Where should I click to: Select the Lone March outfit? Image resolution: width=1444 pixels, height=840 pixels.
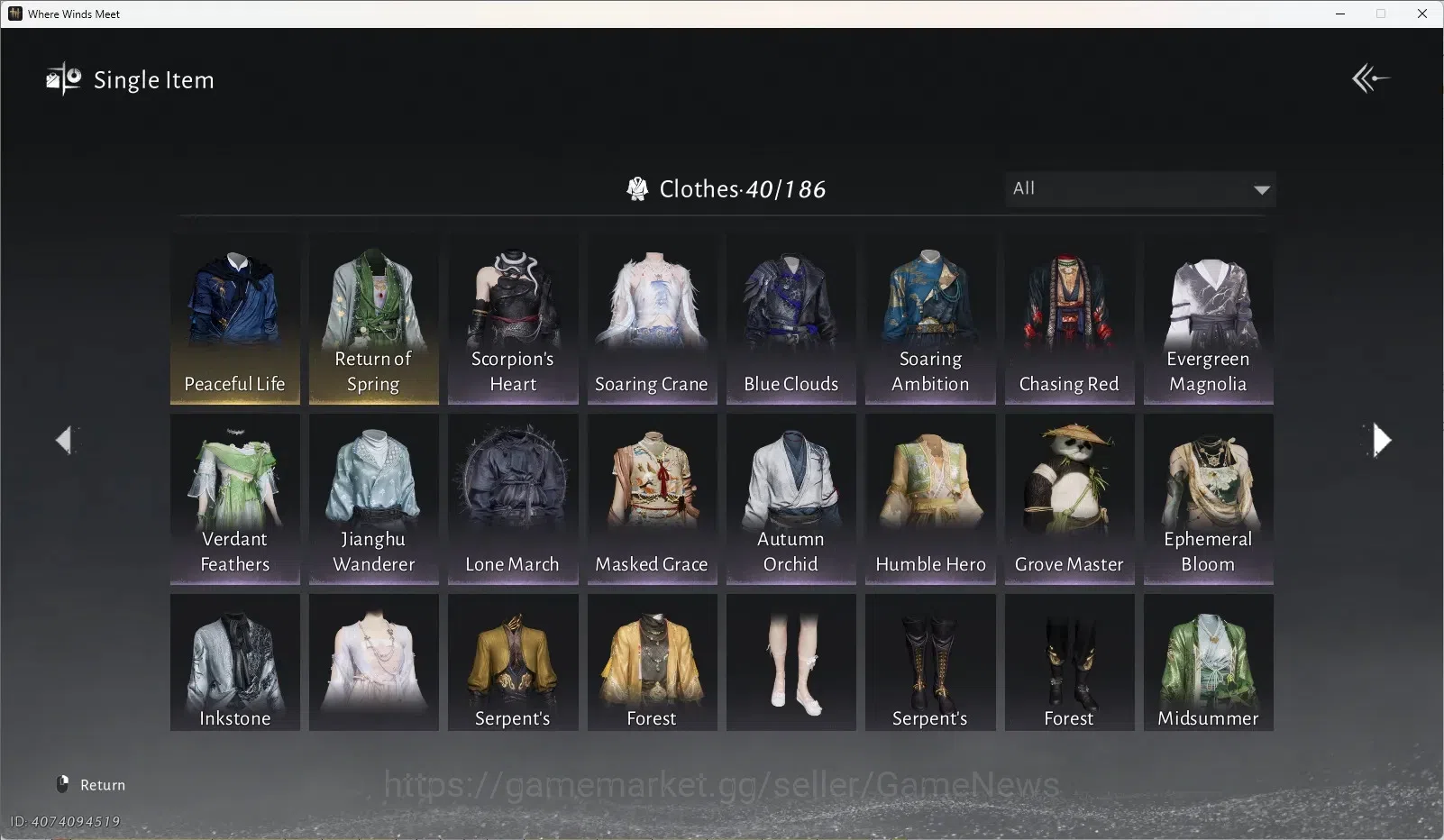[x=513, y=498]
